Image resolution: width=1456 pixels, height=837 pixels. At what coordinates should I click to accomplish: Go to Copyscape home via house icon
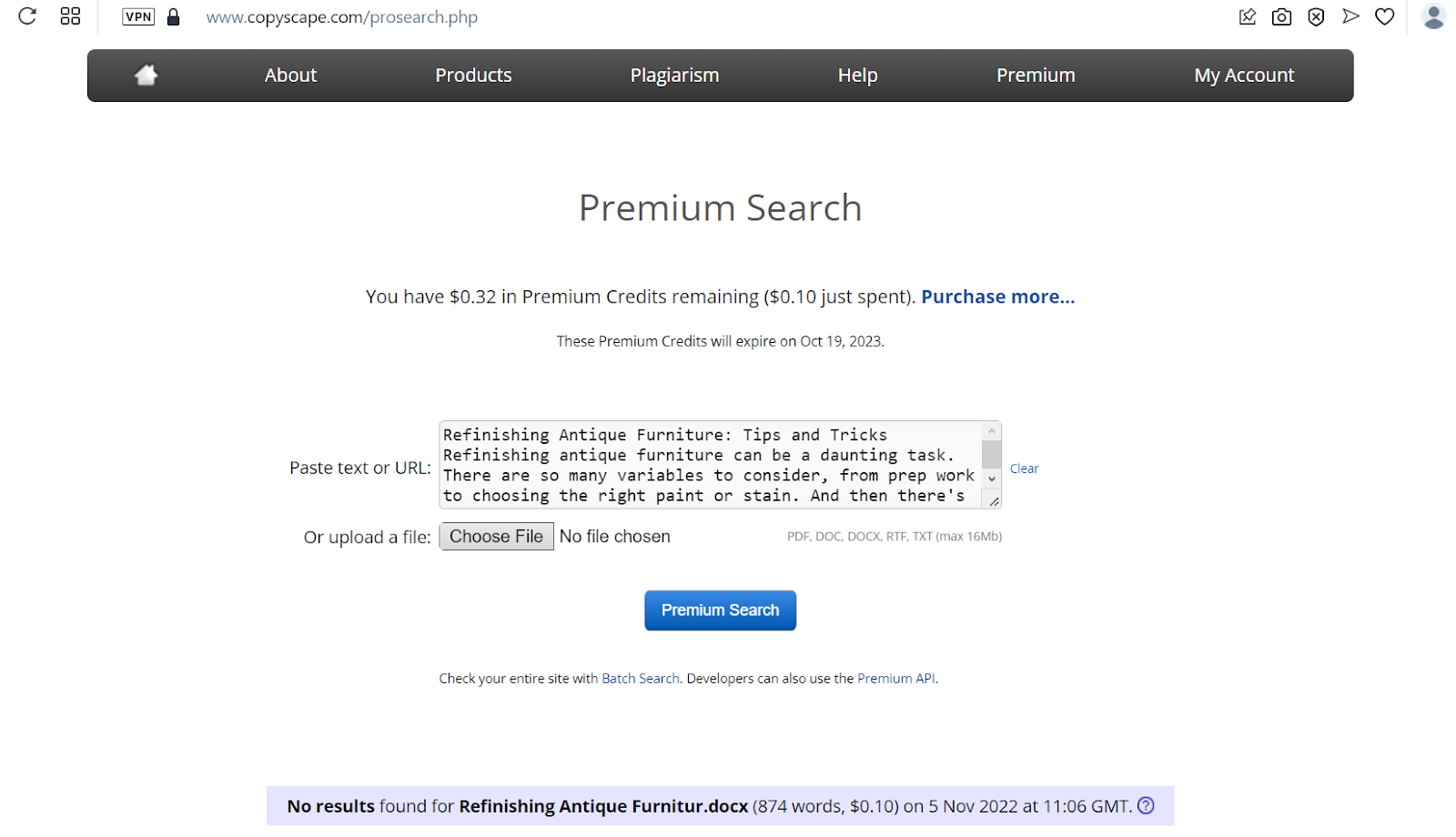146,75
